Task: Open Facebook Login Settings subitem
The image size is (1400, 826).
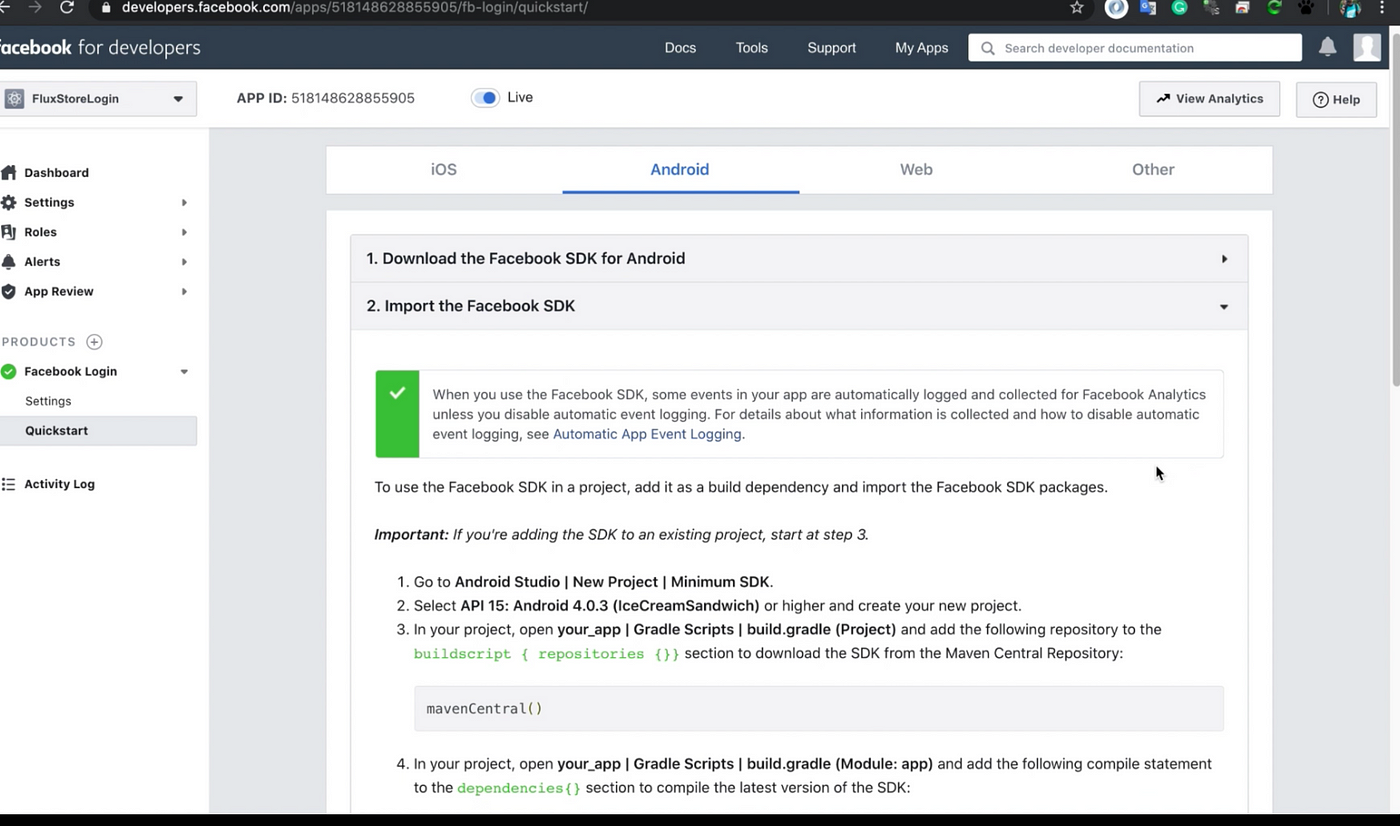Action: pyautogui.click(x=48, y=401)
